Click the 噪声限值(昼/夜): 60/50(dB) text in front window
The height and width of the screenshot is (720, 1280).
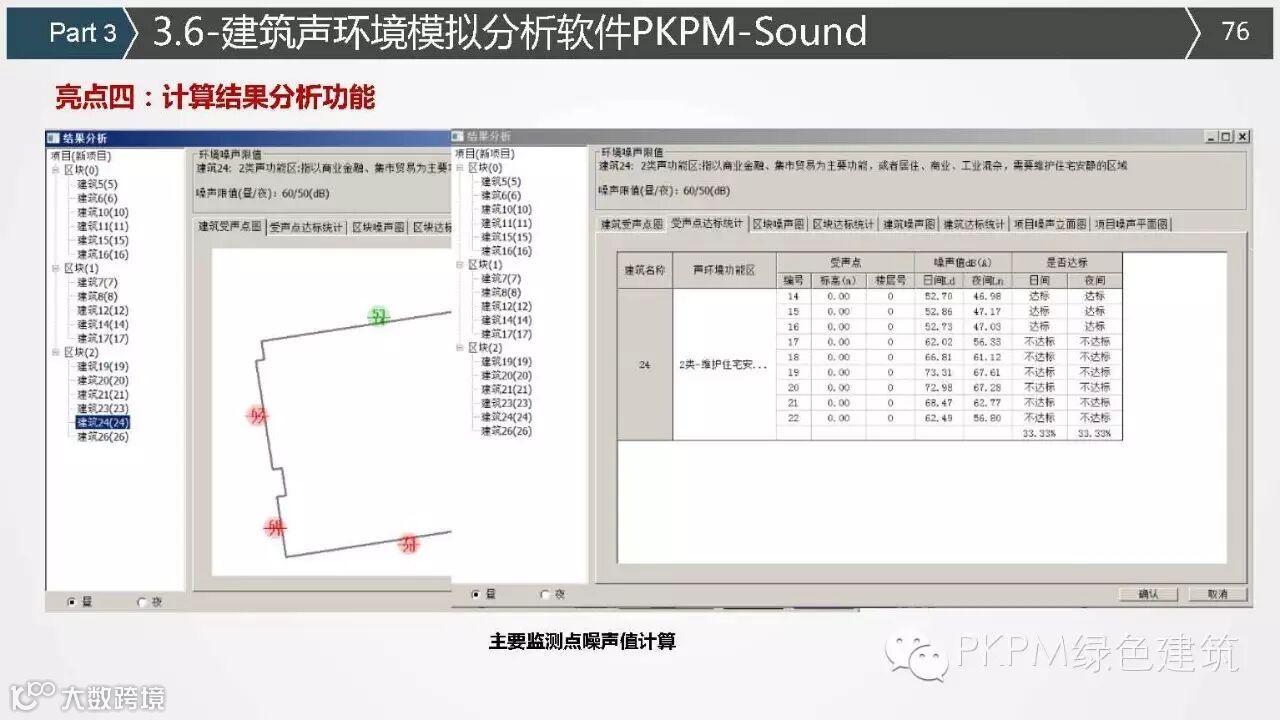click(664, 190)
